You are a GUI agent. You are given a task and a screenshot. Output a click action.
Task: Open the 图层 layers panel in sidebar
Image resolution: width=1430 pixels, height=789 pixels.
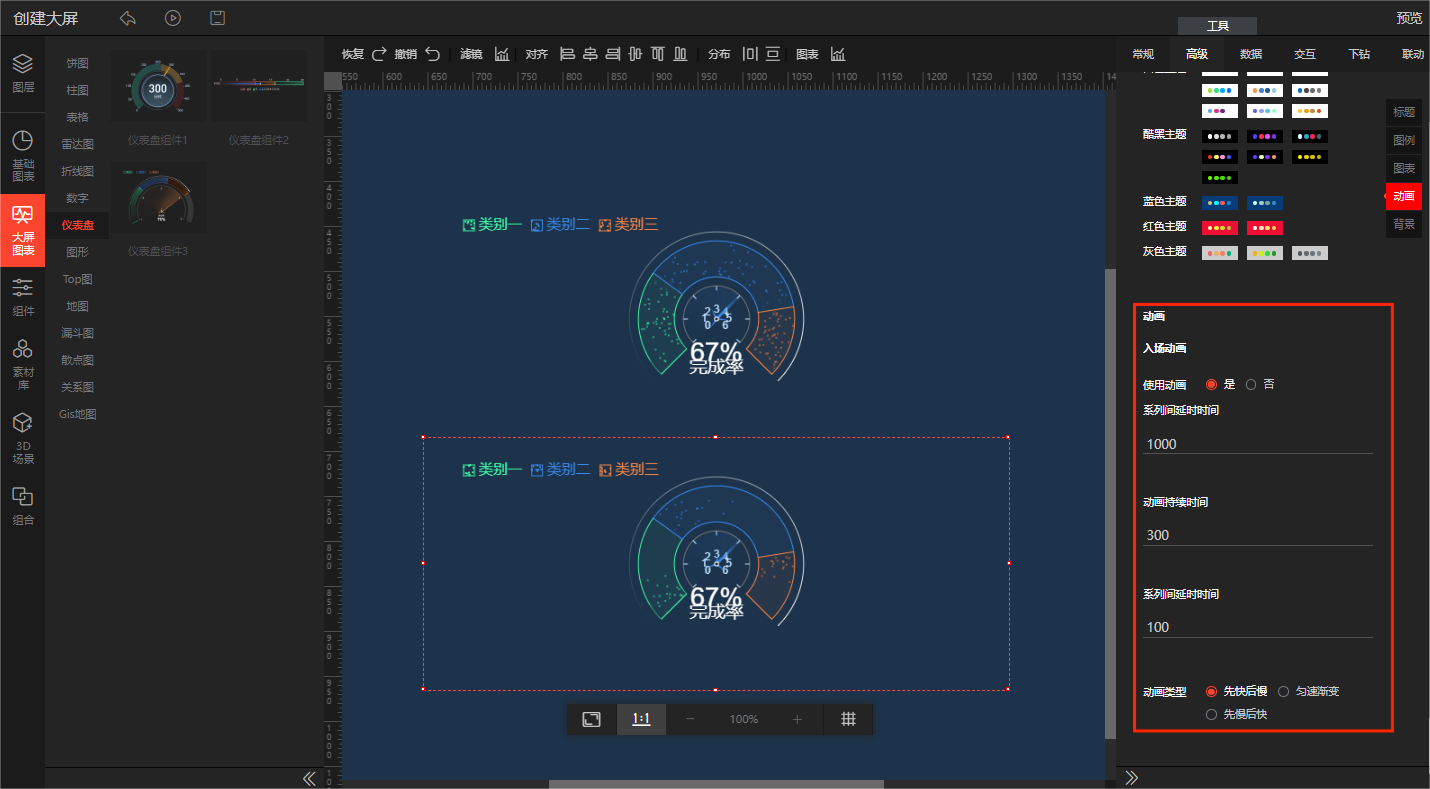tap(22, 73)
